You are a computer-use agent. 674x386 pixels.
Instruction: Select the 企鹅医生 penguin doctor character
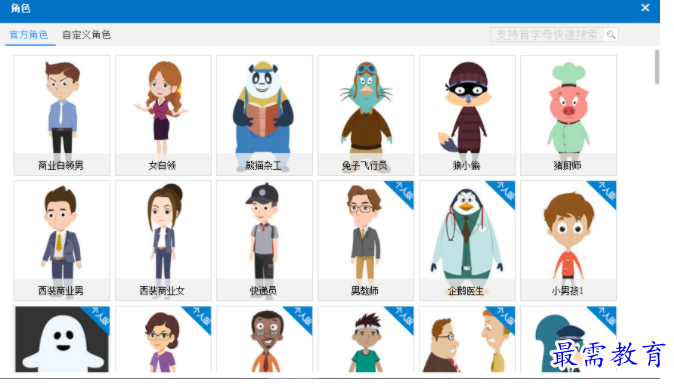[x=467, y=241]
